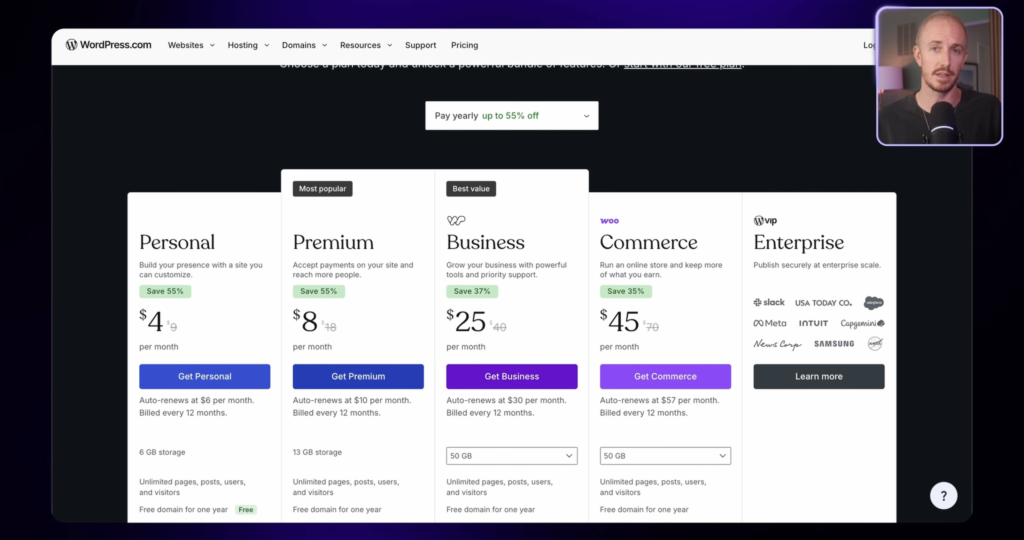
Task: Click the $4 Personal price
Action: tap(151, 321)
